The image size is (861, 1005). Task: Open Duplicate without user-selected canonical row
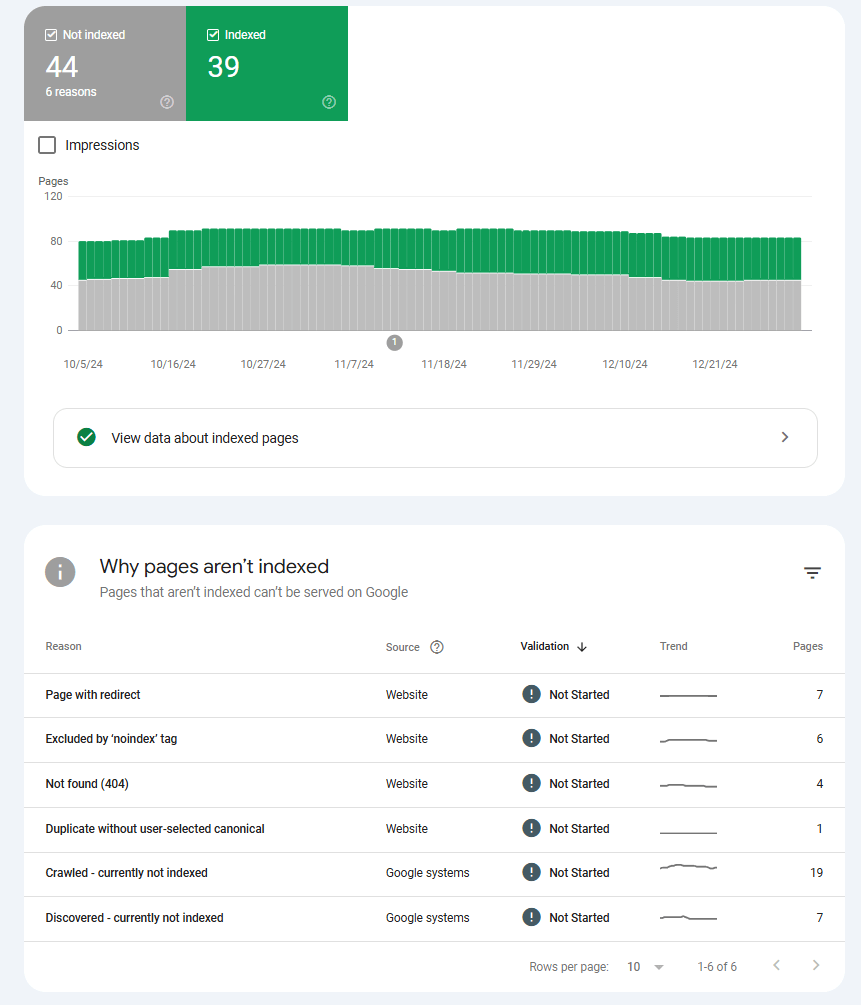[x=155, y=829]
